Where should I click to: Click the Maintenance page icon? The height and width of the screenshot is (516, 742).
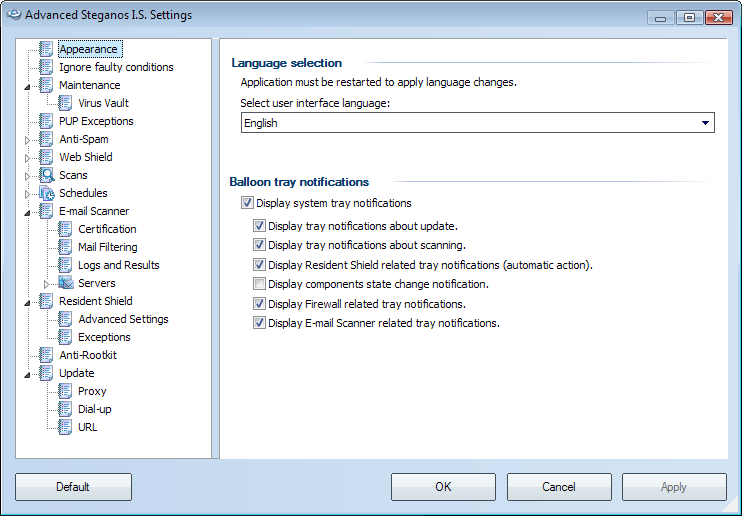click(x=46, y=85)
